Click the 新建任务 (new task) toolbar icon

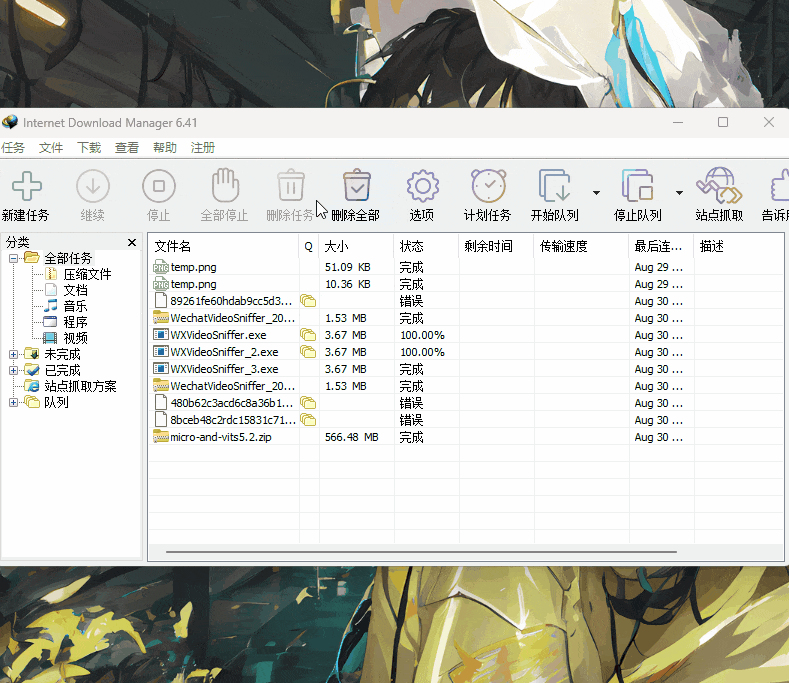26,187
